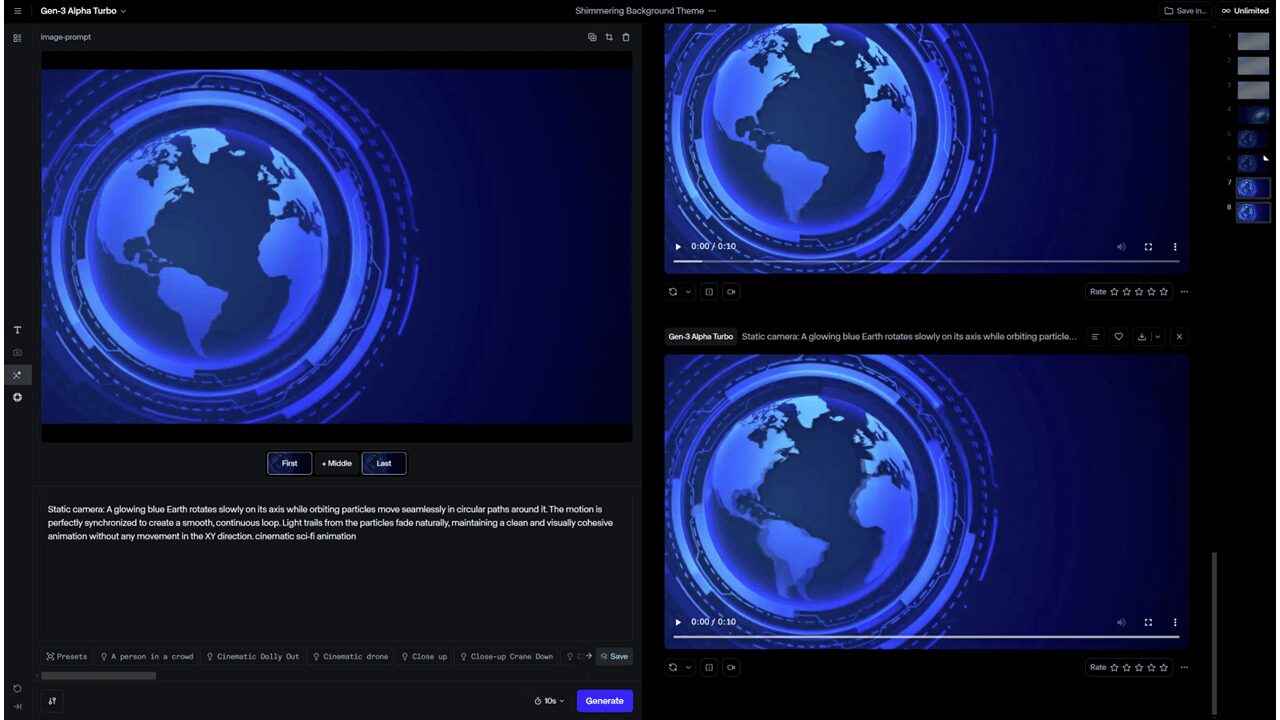Select the First keyframe tab

(x=289, y=463)
